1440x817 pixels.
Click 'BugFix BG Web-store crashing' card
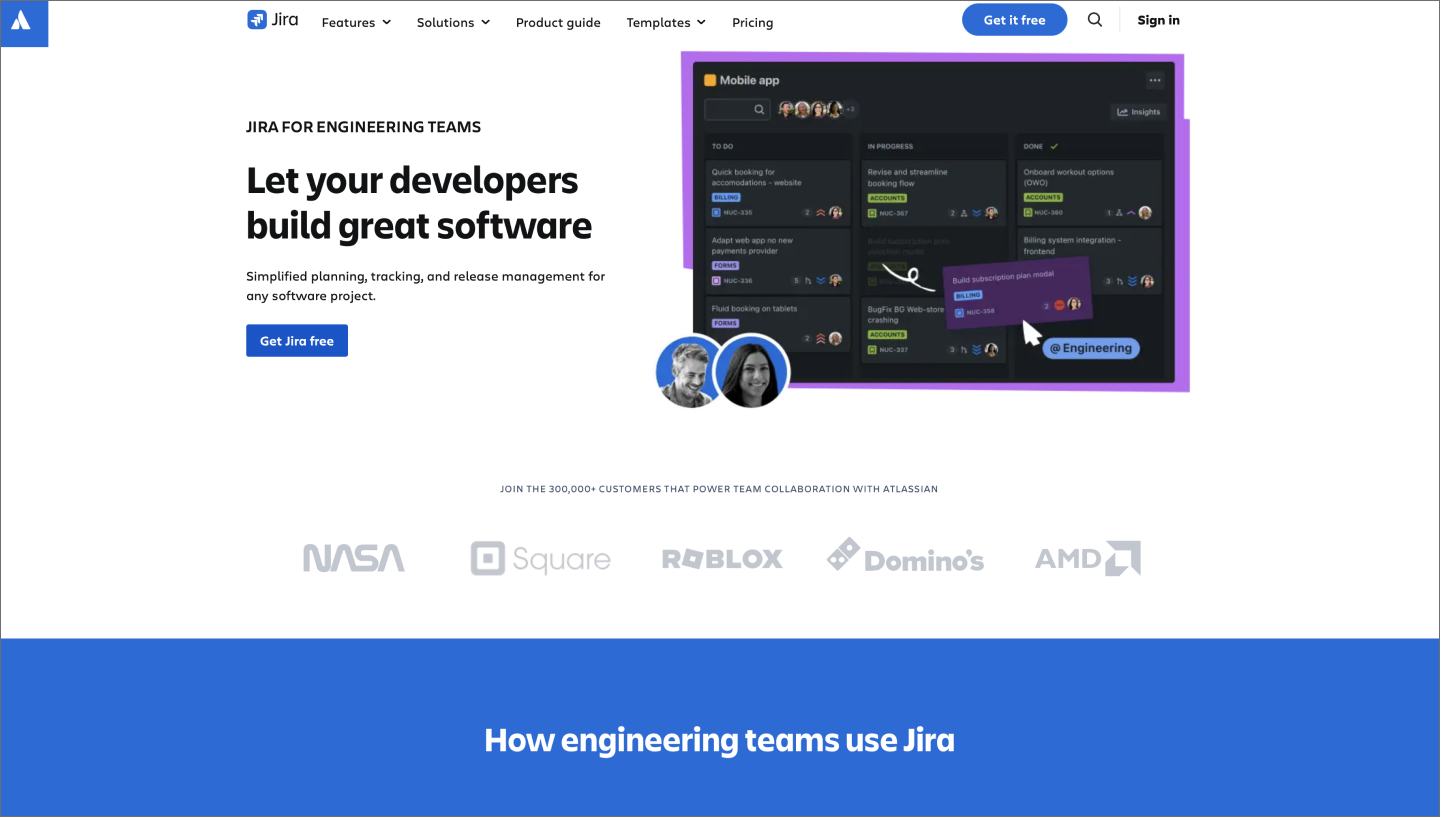click(x=934, y=329)
